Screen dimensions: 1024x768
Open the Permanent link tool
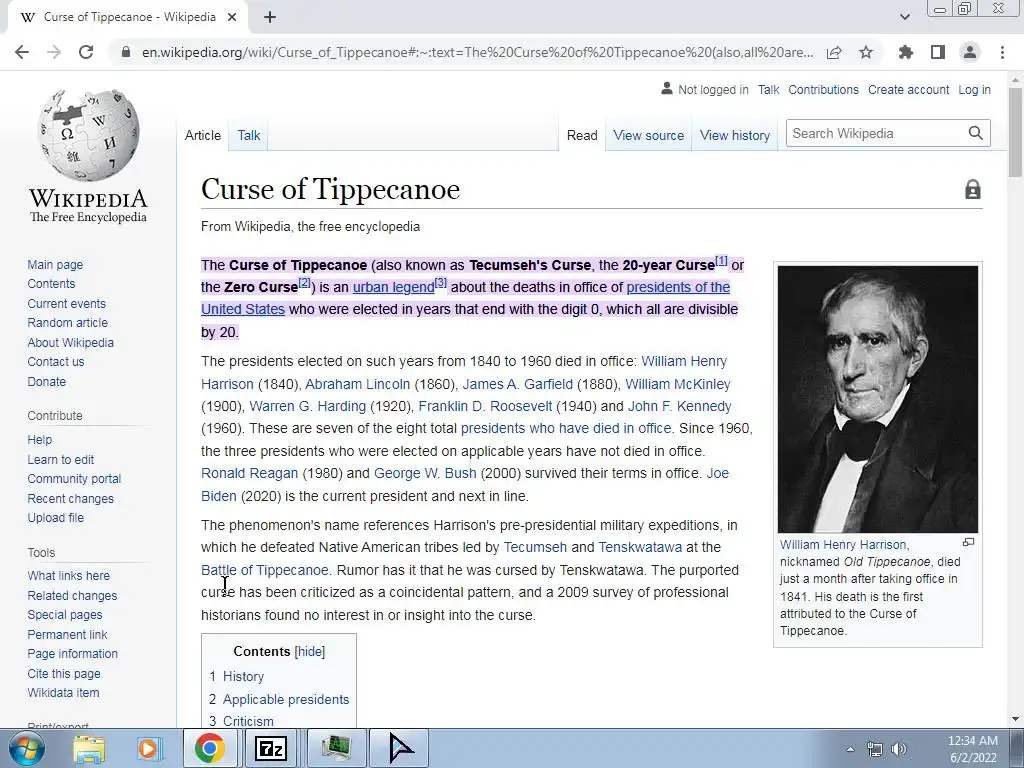click(x=67, y=634)
